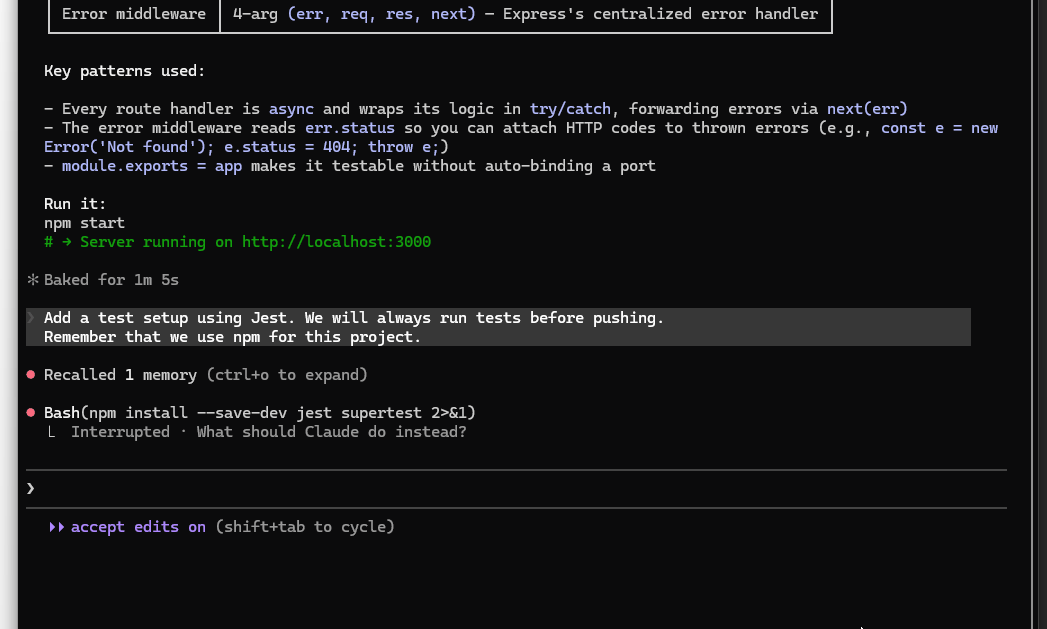Image resolution: width=1047 pixels, height=629 pixels.
Task: Click the 4-arg centralized error handler cell
Action: click(525, 14)
